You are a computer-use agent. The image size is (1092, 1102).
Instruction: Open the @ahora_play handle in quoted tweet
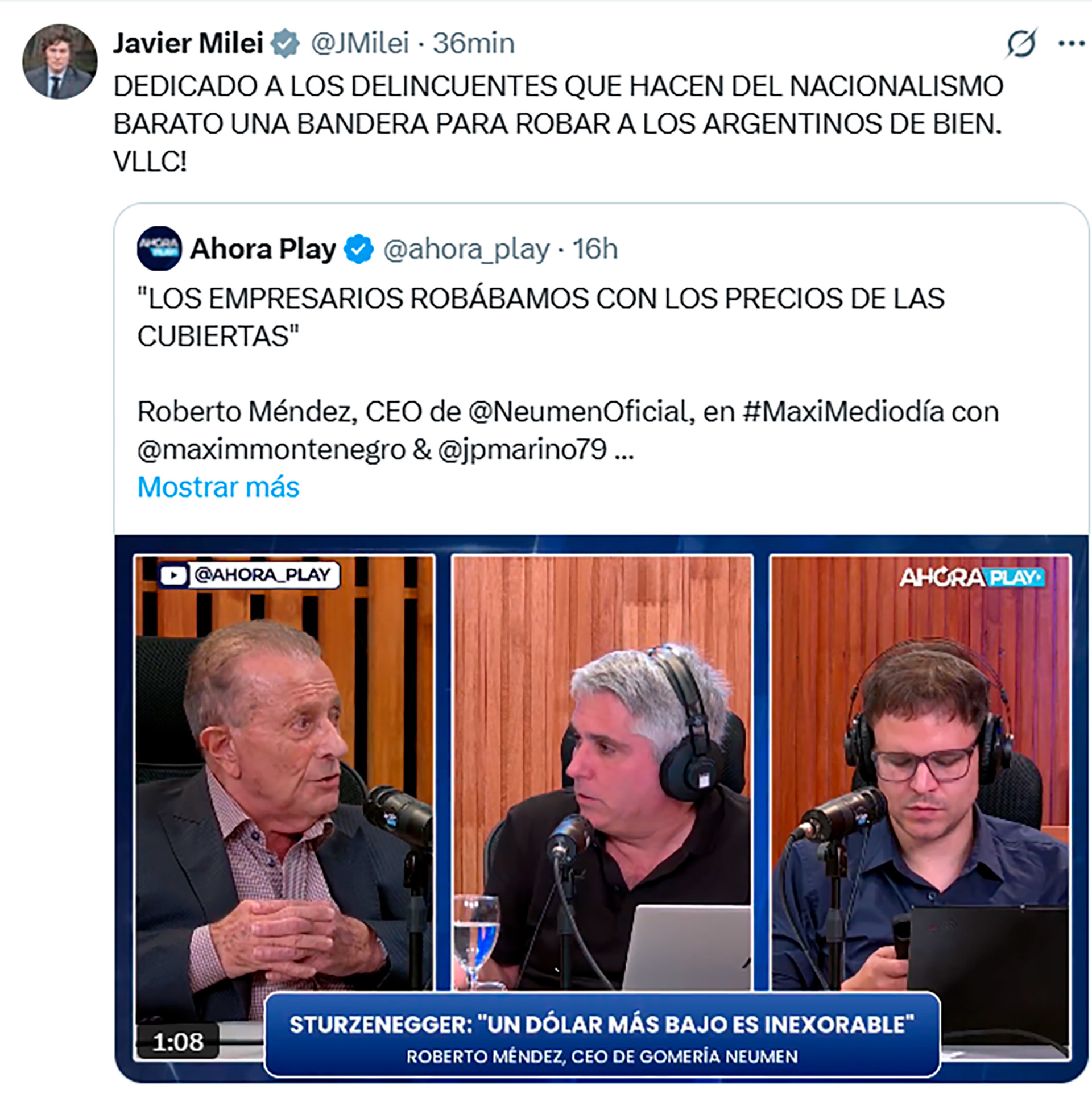point(466,250)
